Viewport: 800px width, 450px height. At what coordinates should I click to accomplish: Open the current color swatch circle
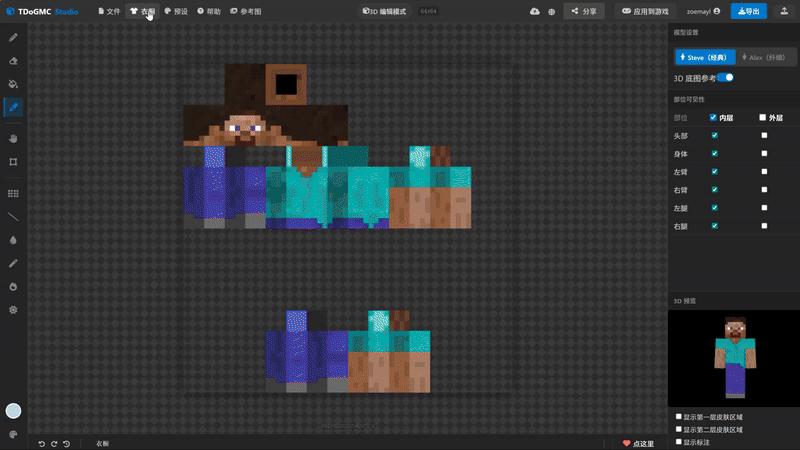click(x=13, y=411)
